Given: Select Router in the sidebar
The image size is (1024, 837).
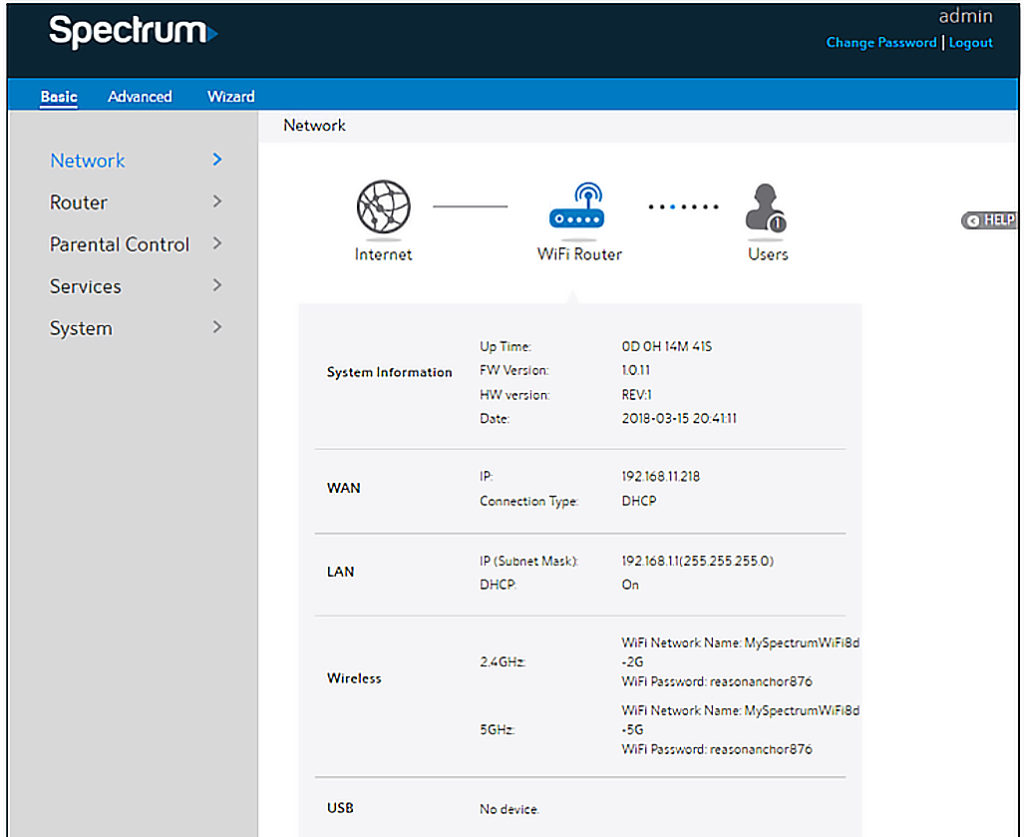Looking at the screenshot, I should coord(78,202).
